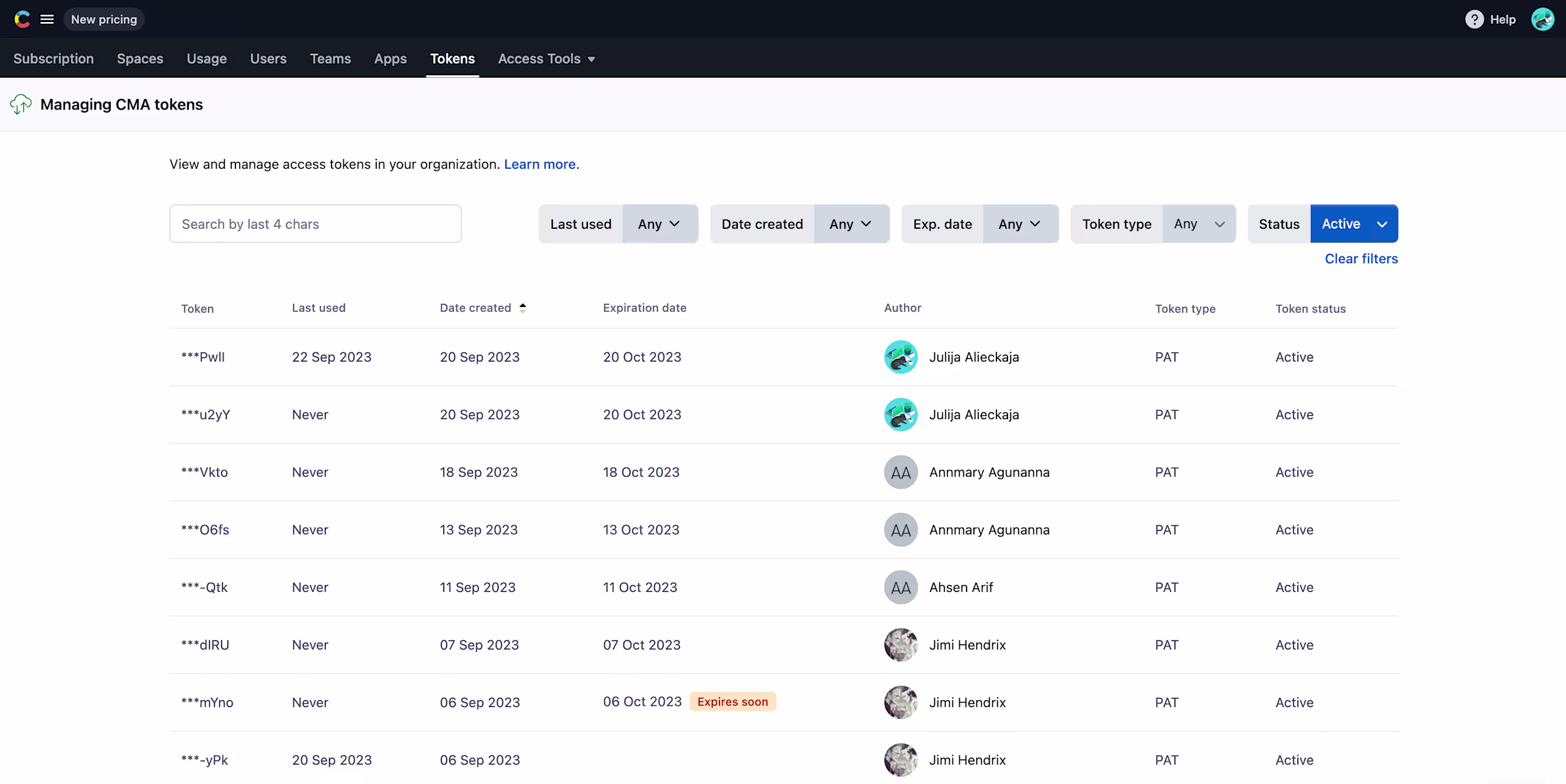
Task: Select token ***u2yY
Action: click(206, 415)
